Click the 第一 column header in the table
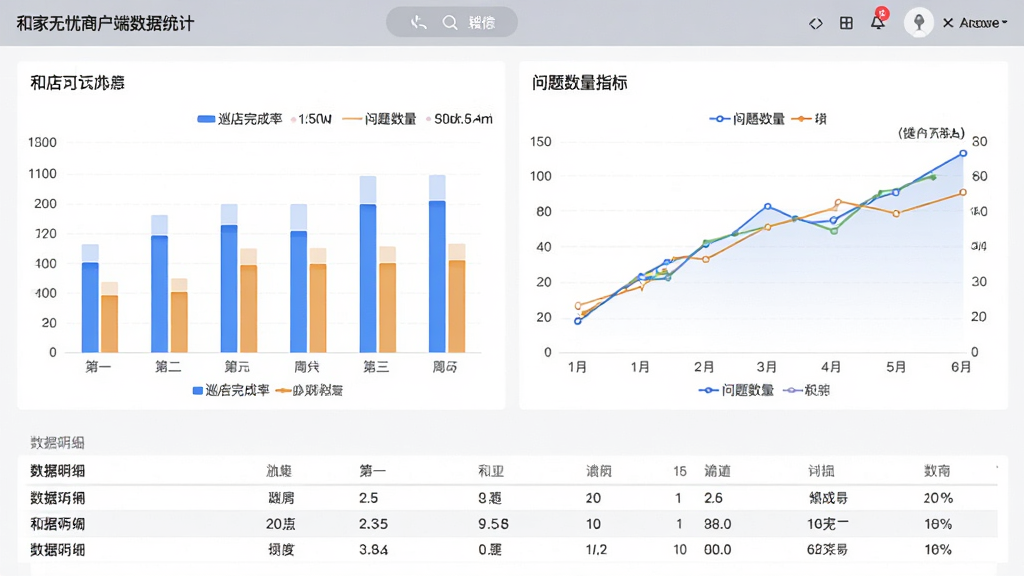Screen dimensions: 1024x576 pos(372,471)
